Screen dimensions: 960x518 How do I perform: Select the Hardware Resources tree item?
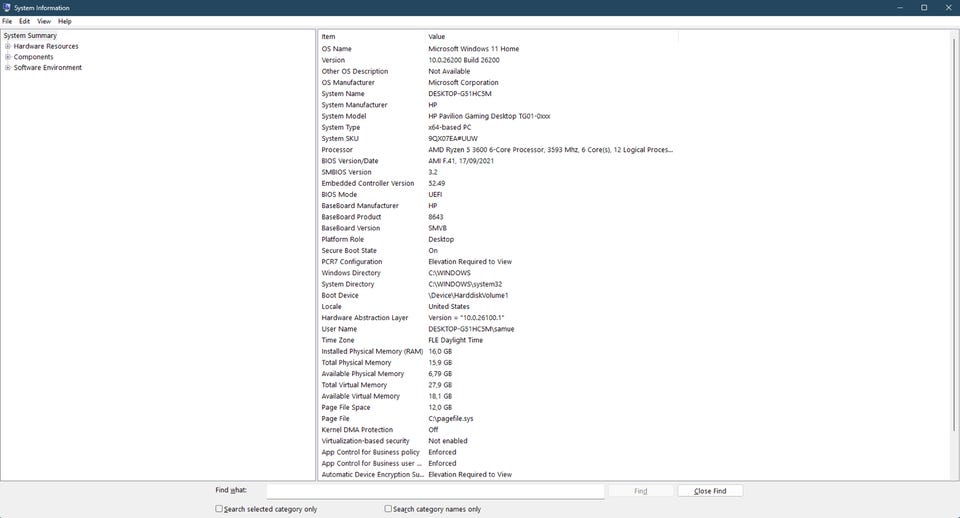(46, 46)
